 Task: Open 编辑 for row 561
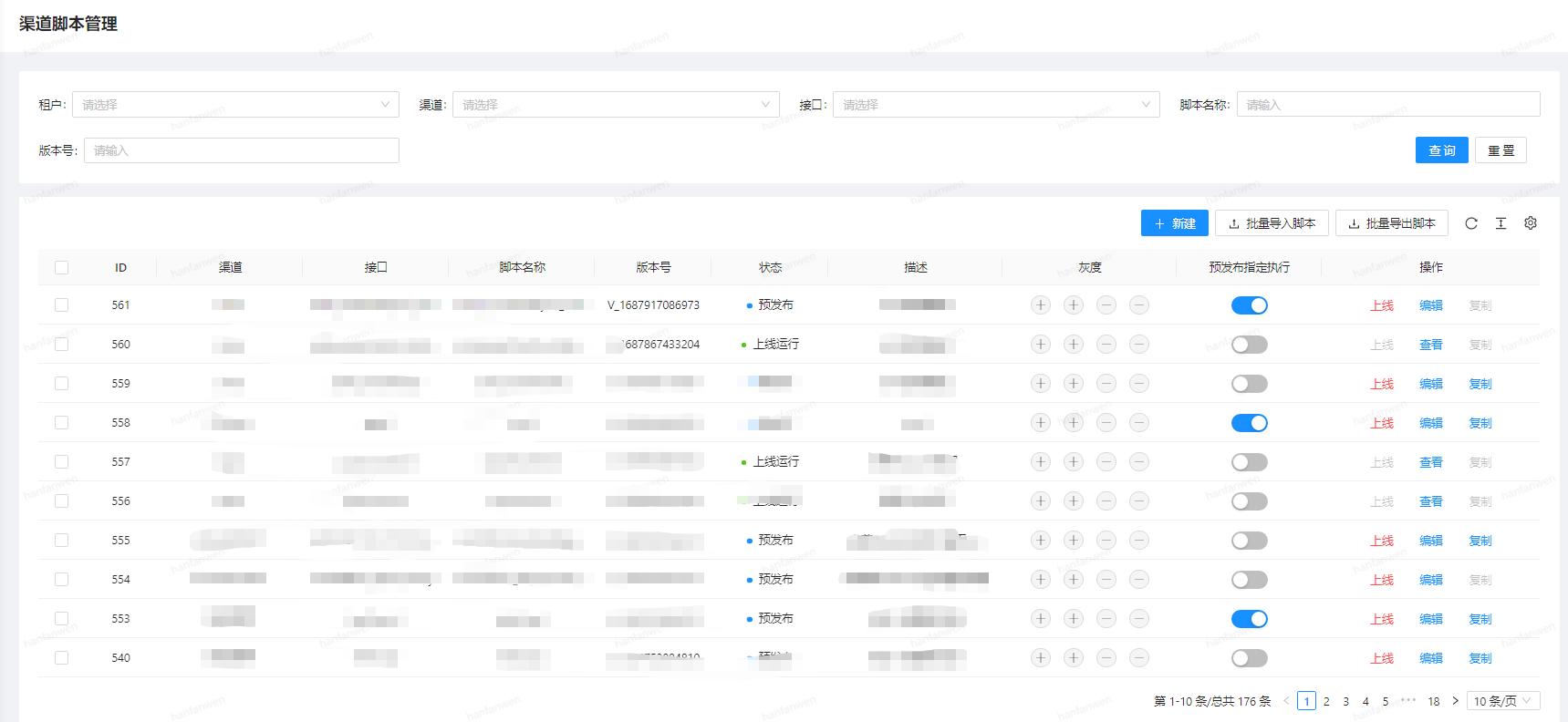point(1431,305)
